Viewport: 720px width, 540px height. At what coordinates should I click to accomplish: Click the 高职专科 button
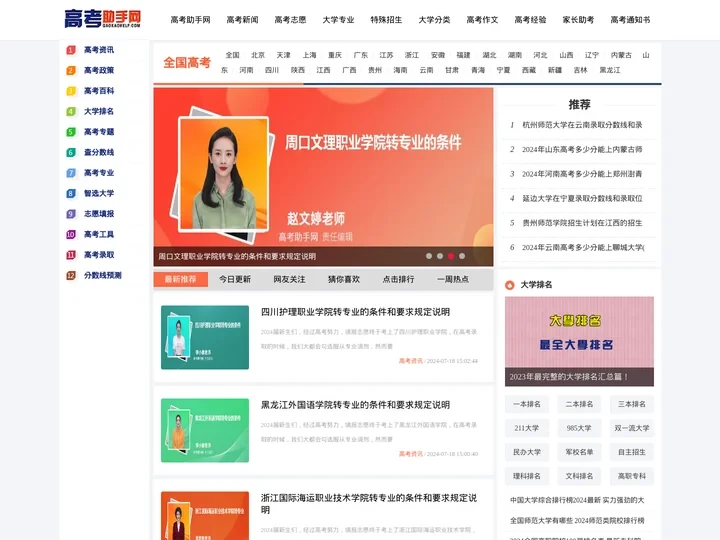pos(632,476)
